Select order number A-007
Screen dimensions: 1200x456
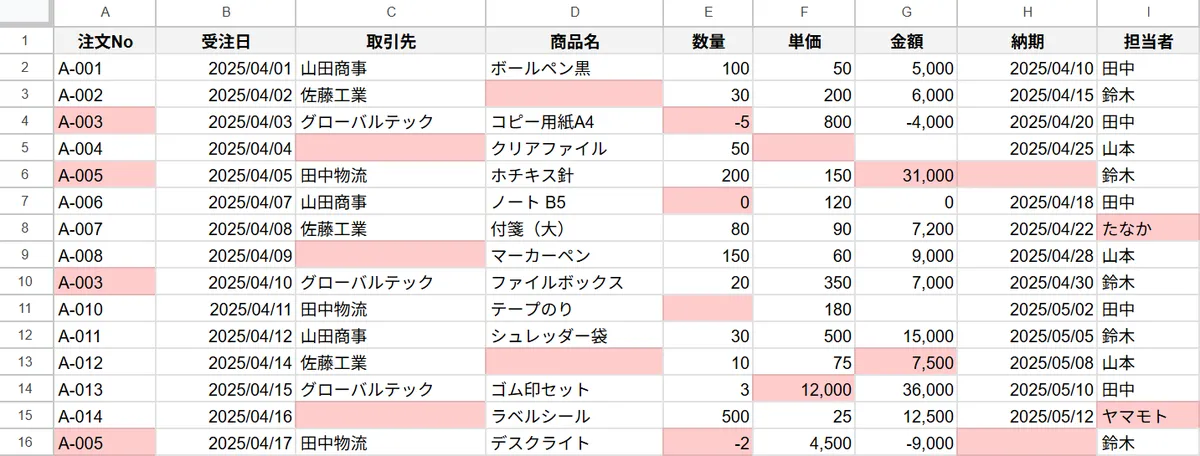(105, 228)
